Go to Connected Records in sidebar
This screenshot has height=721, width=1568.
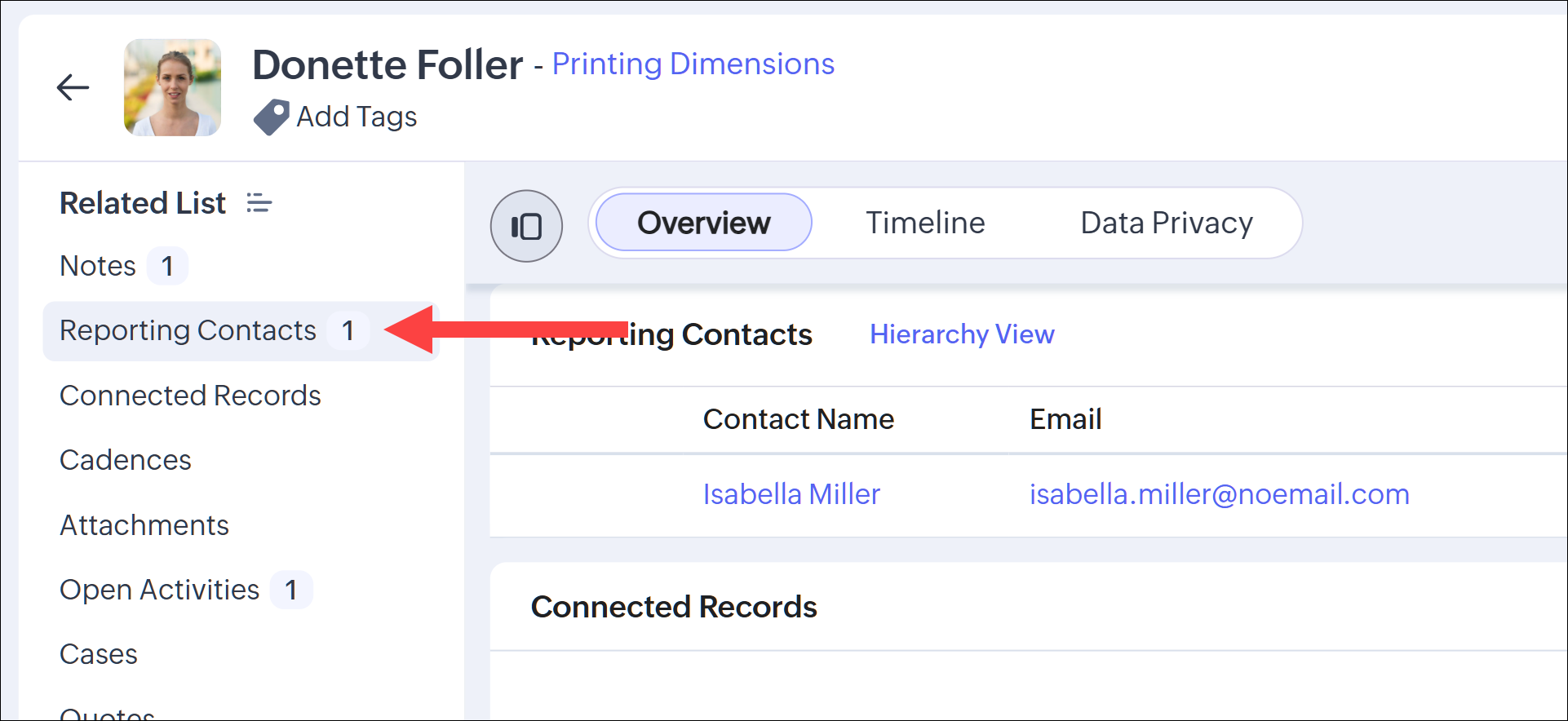click(190, 396)
